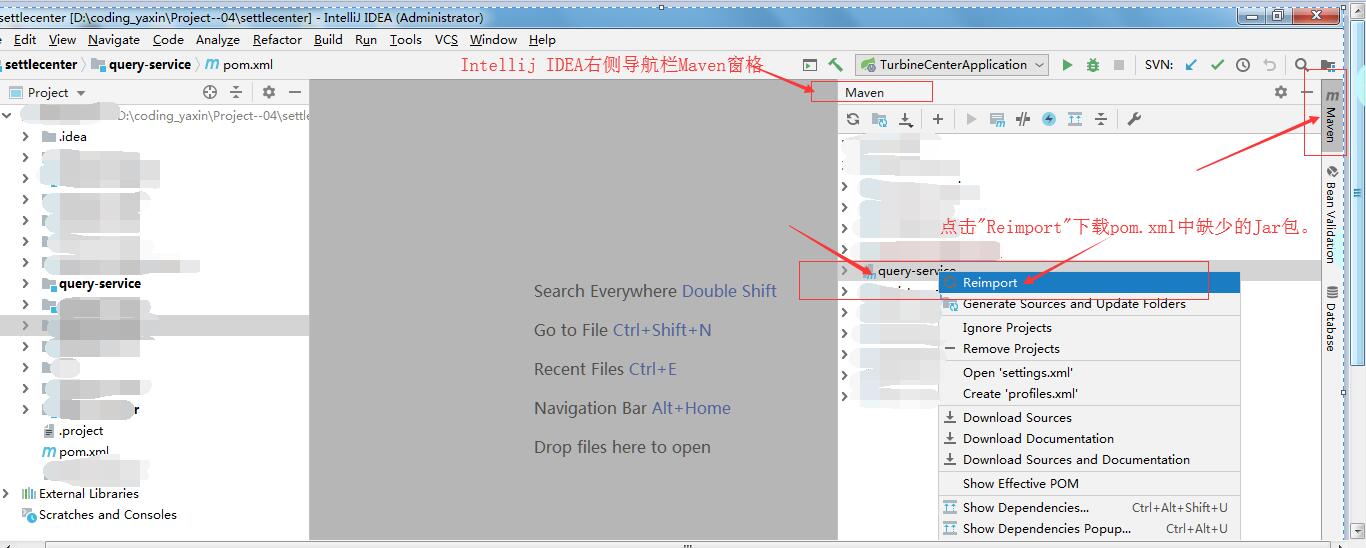This screenshot has width=1366, height=548.
Task: Click Generate Sources and Update Folders toolbar icon
Action: pyautogui.click(x=879, y=119)
